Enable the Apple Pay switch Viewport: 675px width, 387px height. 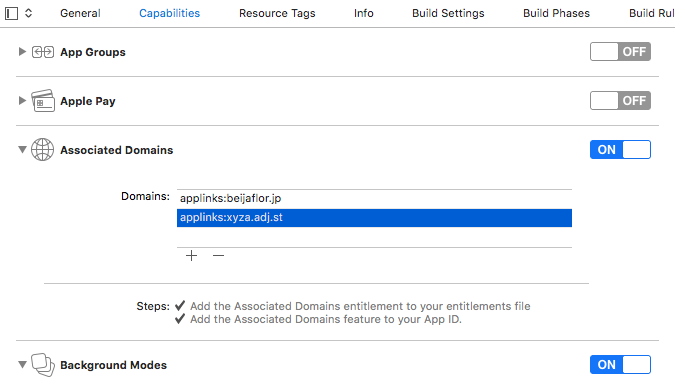coord(620,101)
